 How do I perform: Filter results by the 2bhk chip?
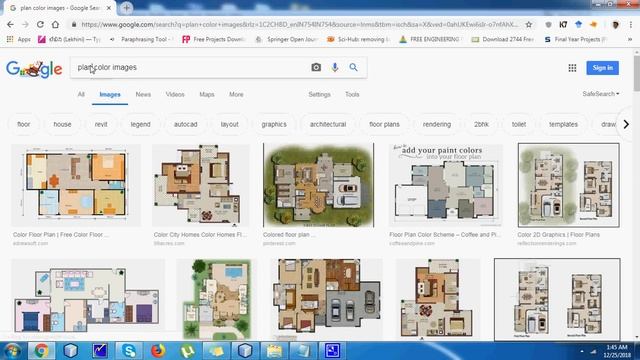[x=481, y=124]
